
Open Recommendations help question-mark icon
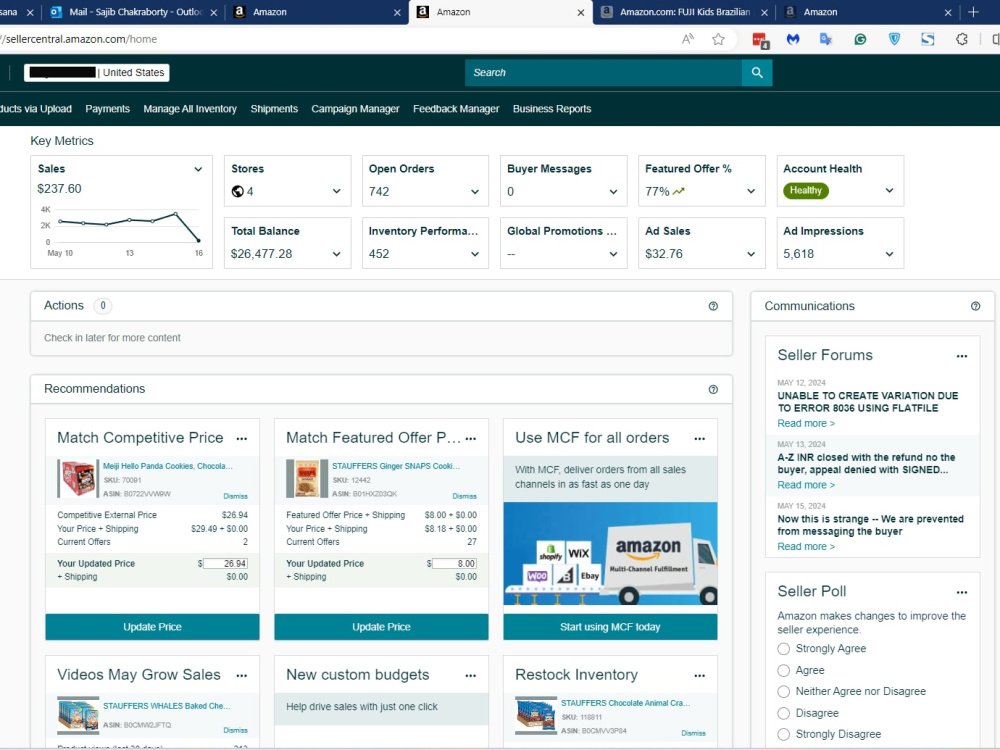(x=713, y=390)
